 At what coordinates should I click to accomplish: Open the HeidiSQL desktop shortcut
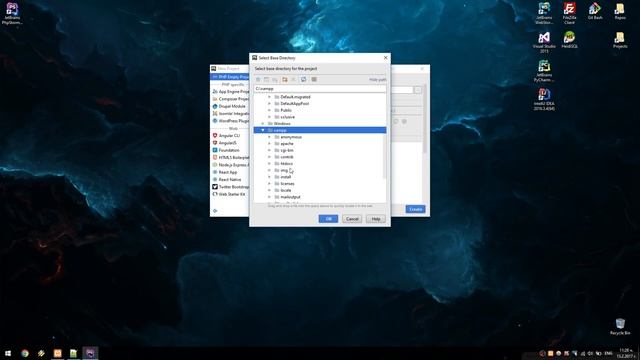569,40
